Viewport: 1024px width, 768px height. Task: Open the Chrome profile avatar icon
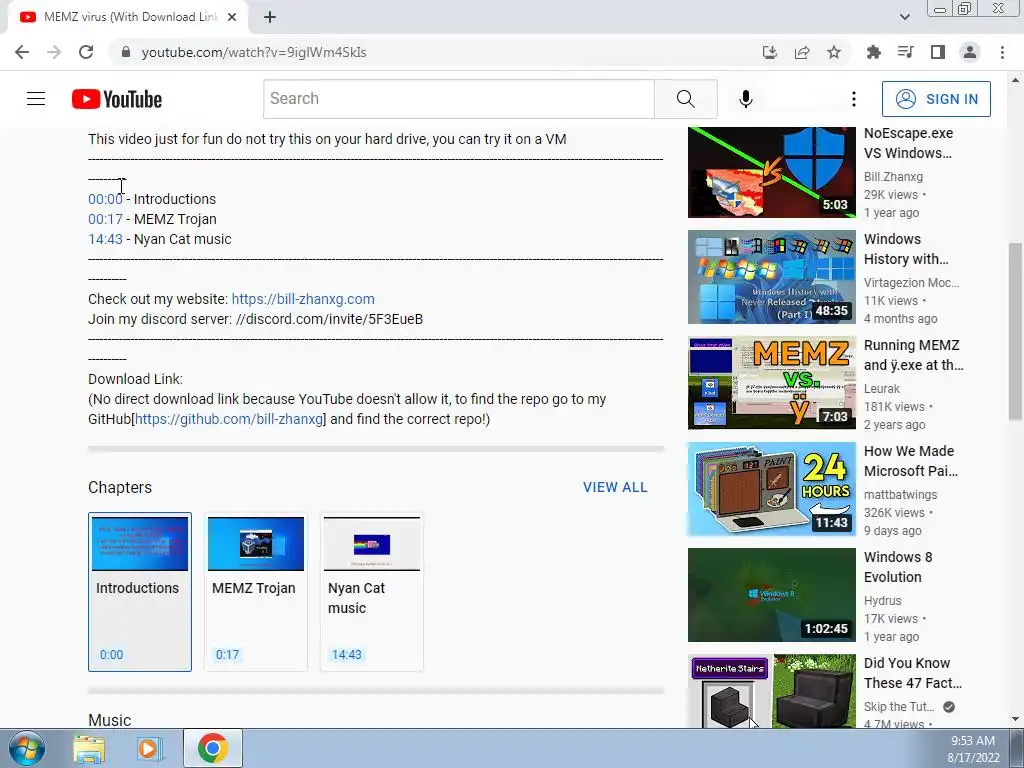[x=970, y=52]
